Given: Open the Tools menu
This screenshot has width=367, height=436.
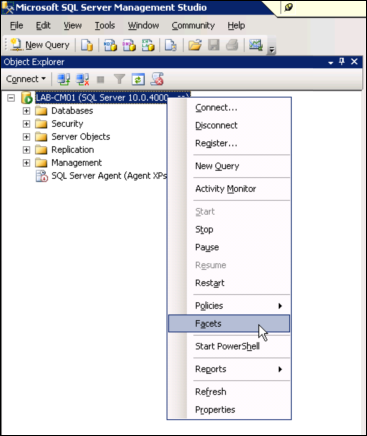Looking at the screenshot, I should tap(105, 25).
